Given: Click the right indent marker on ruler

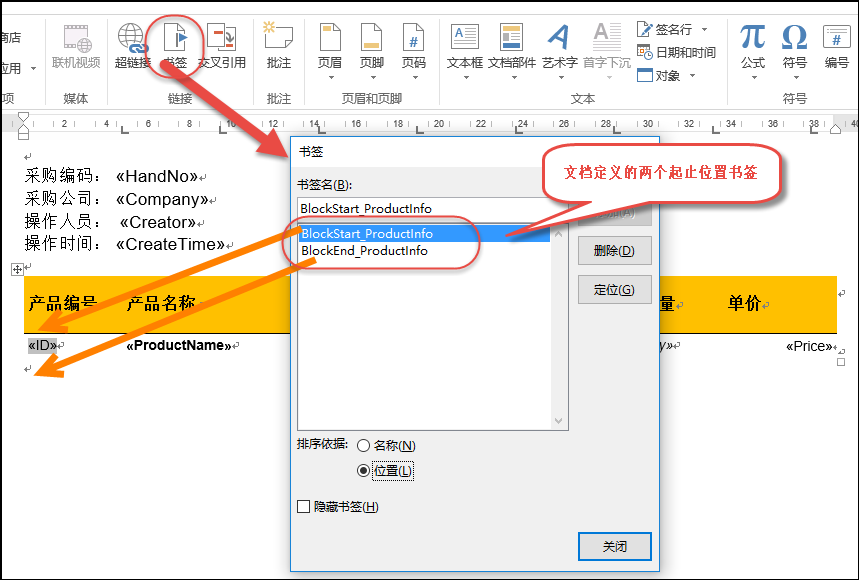Looking at the screenshot, I should pyautogui.click(x=835, y=129).
